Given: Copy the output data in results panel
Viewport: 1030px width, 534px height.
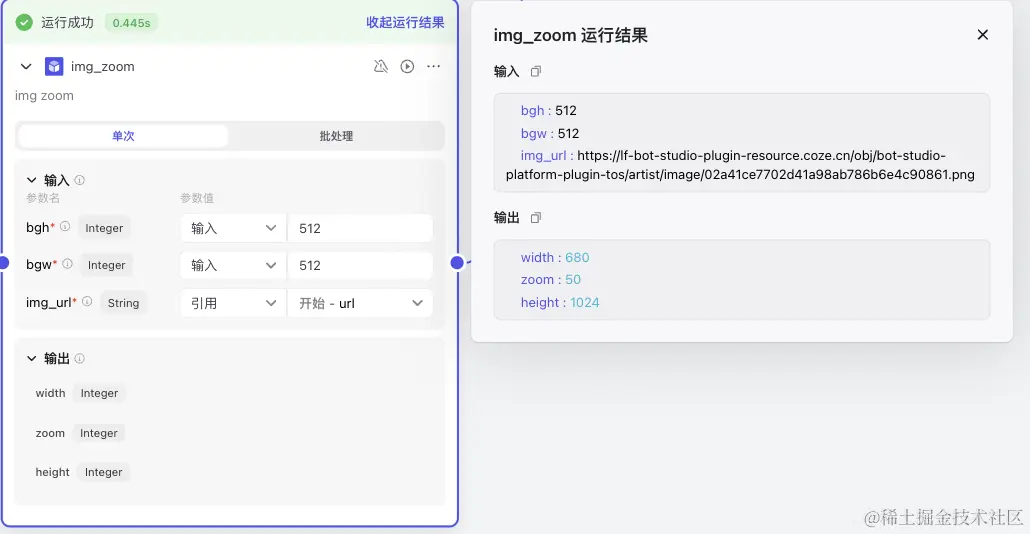Looking at the screenshot, I should (x=536, y=218).
